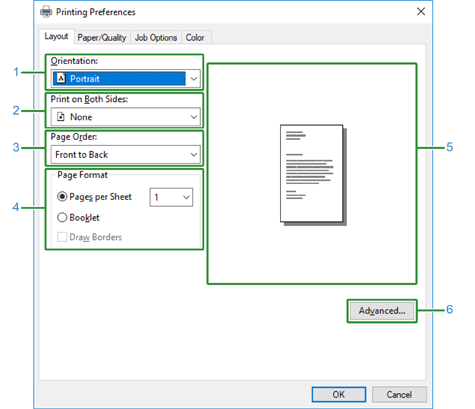Switch to the Job Options tab
Image resolution: width=475 pixels, height=409 pixels.
156,38
